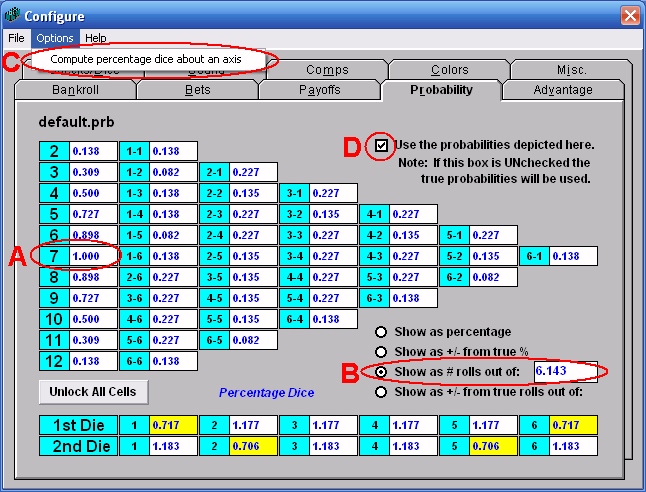
Task: Close the Configure window
Action: click(x=629, y=15)
